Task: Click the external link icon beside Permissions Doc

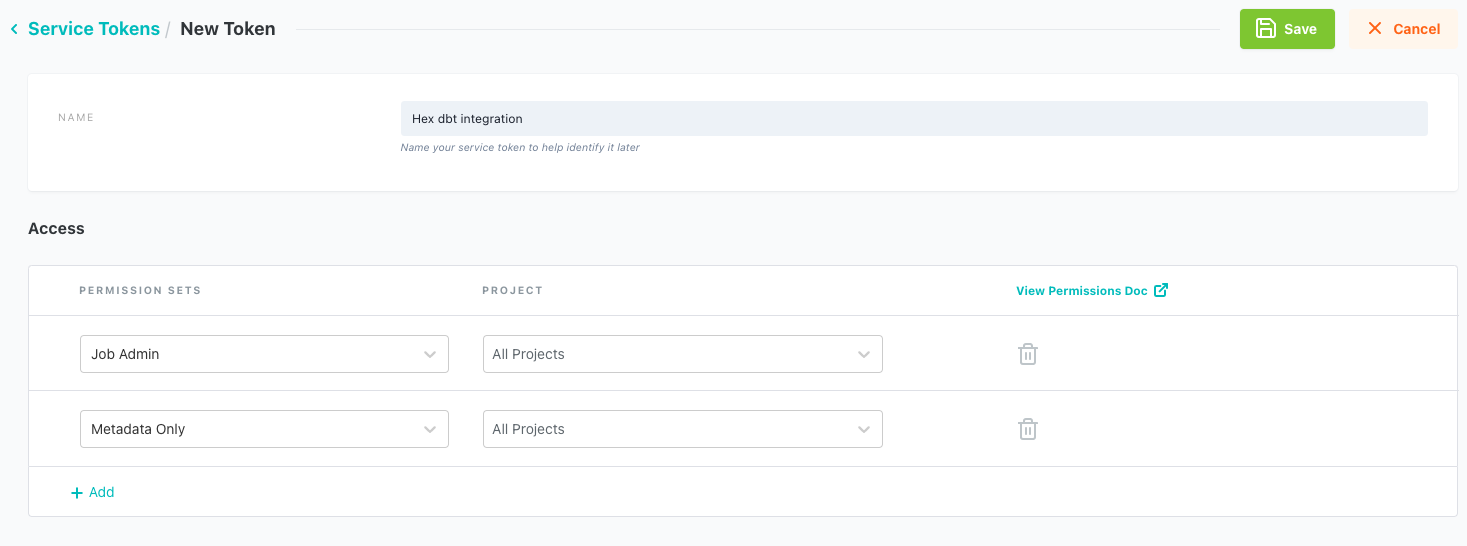Action: pos(1161,290)
